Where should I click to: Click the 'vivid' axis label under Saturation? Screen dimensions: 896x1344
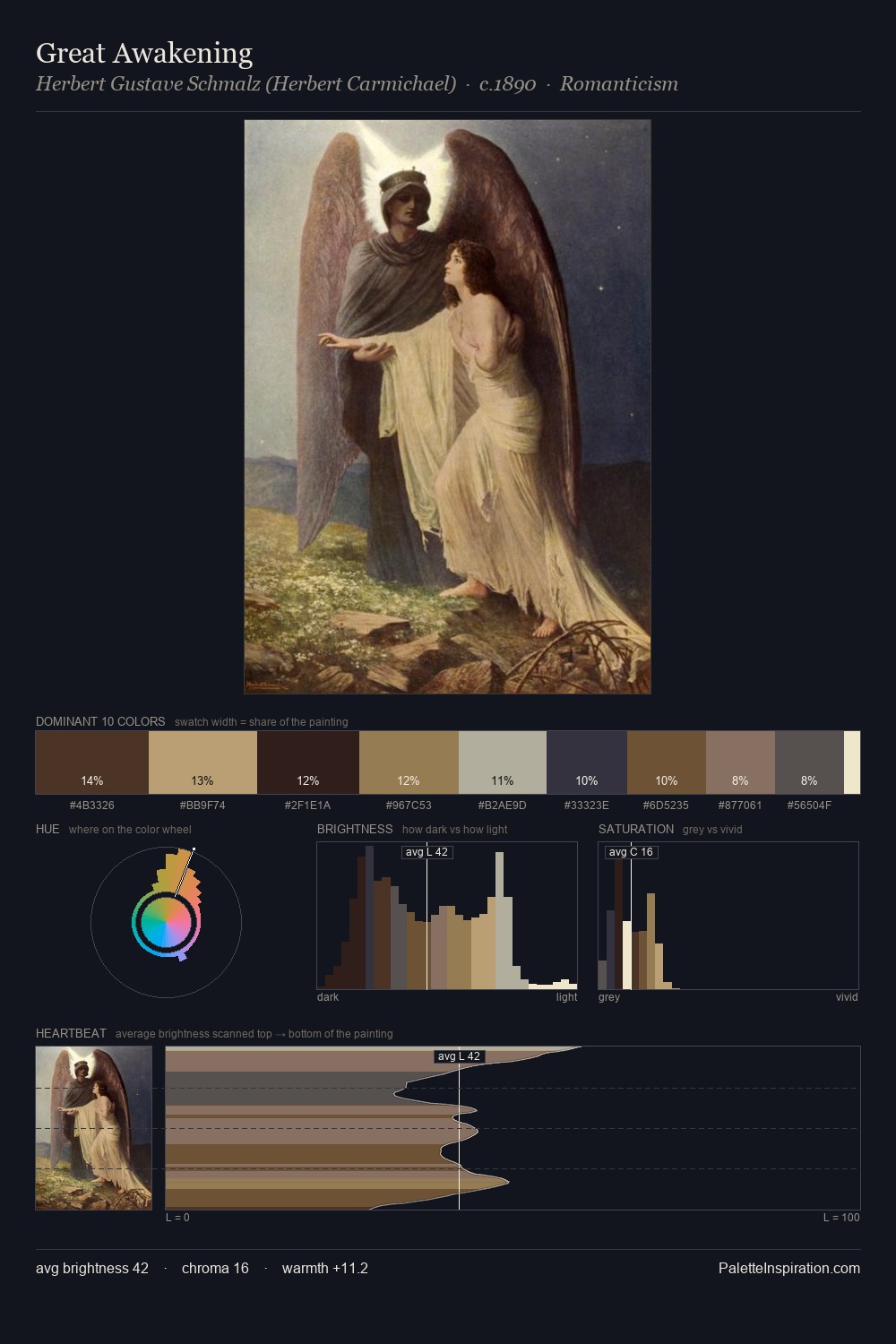(x=847, y=997)
